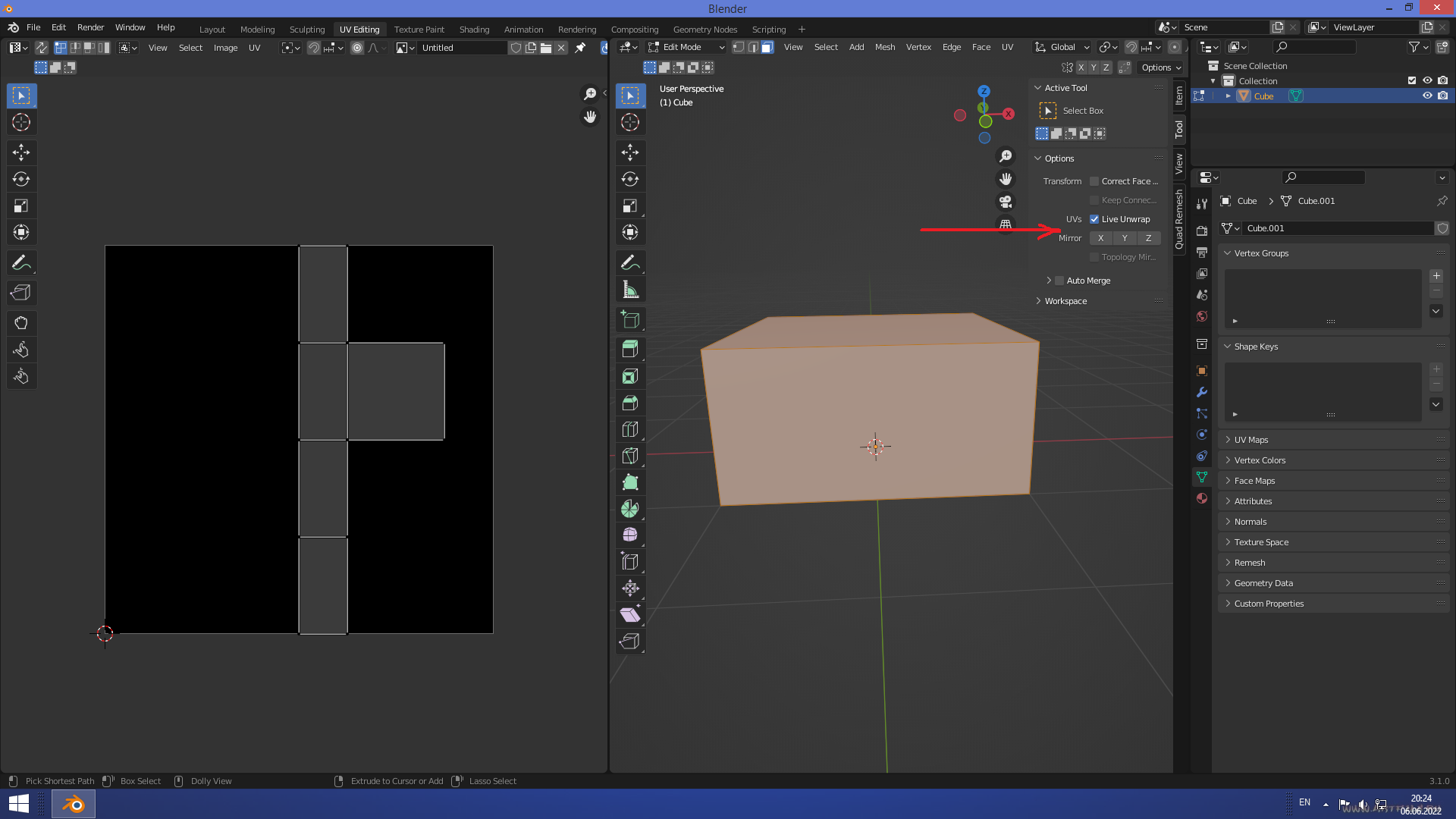Click the camera view icon in viewport
Viewport: 1456px width, 819px height.
coord(1006,202)
